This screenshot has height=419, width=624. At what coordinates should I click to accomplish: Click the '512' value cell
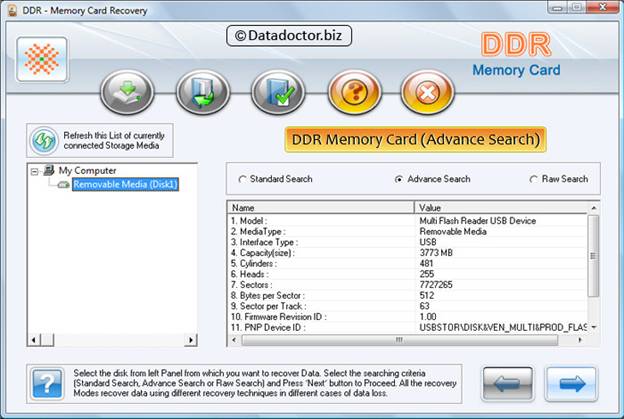[x=427, y=296]
